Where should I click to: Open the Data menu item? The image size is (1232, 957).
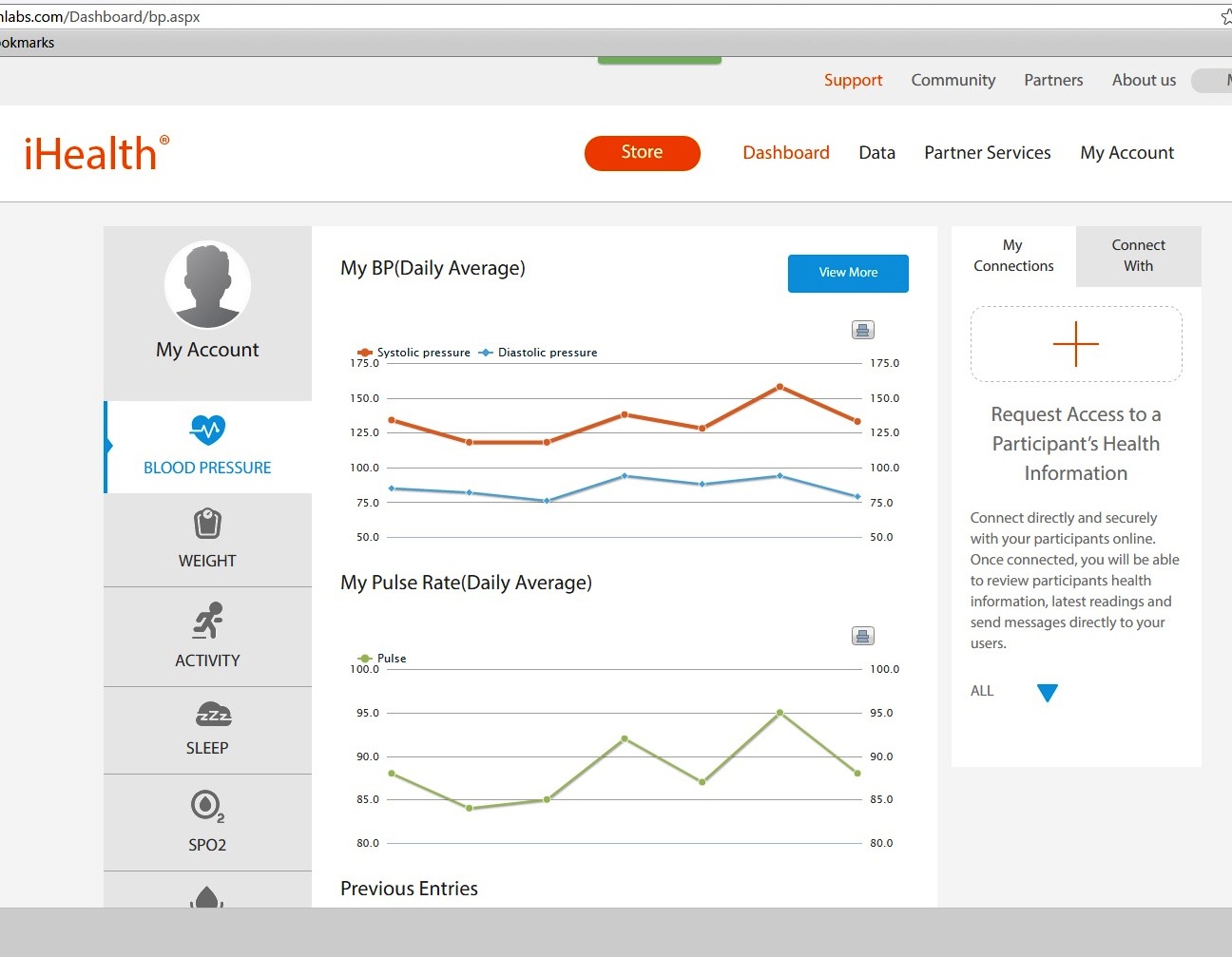click(x=876, y=153)
